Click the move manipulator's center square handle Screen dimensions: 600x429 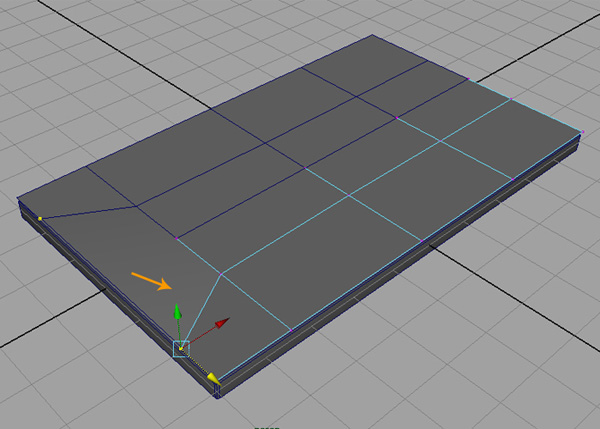point(181,348)
